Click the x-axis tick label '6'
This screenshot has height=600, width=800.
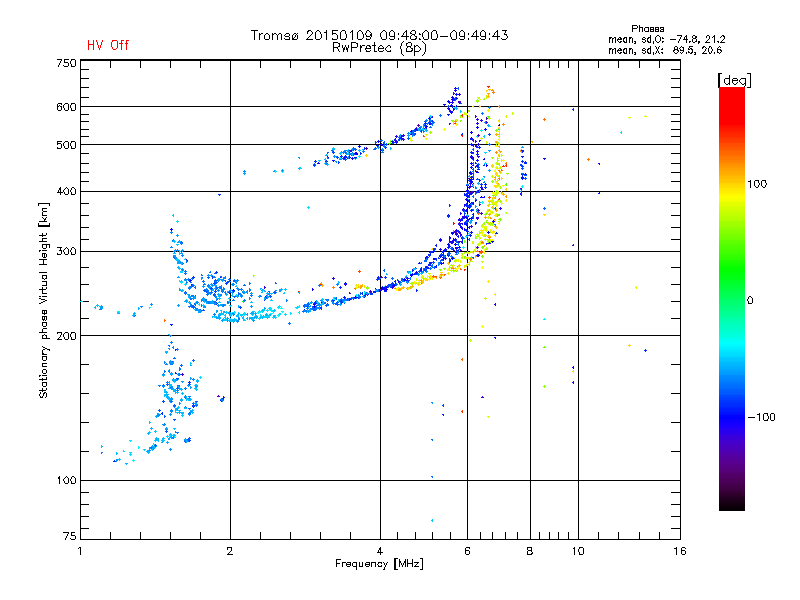pos(467,551)
